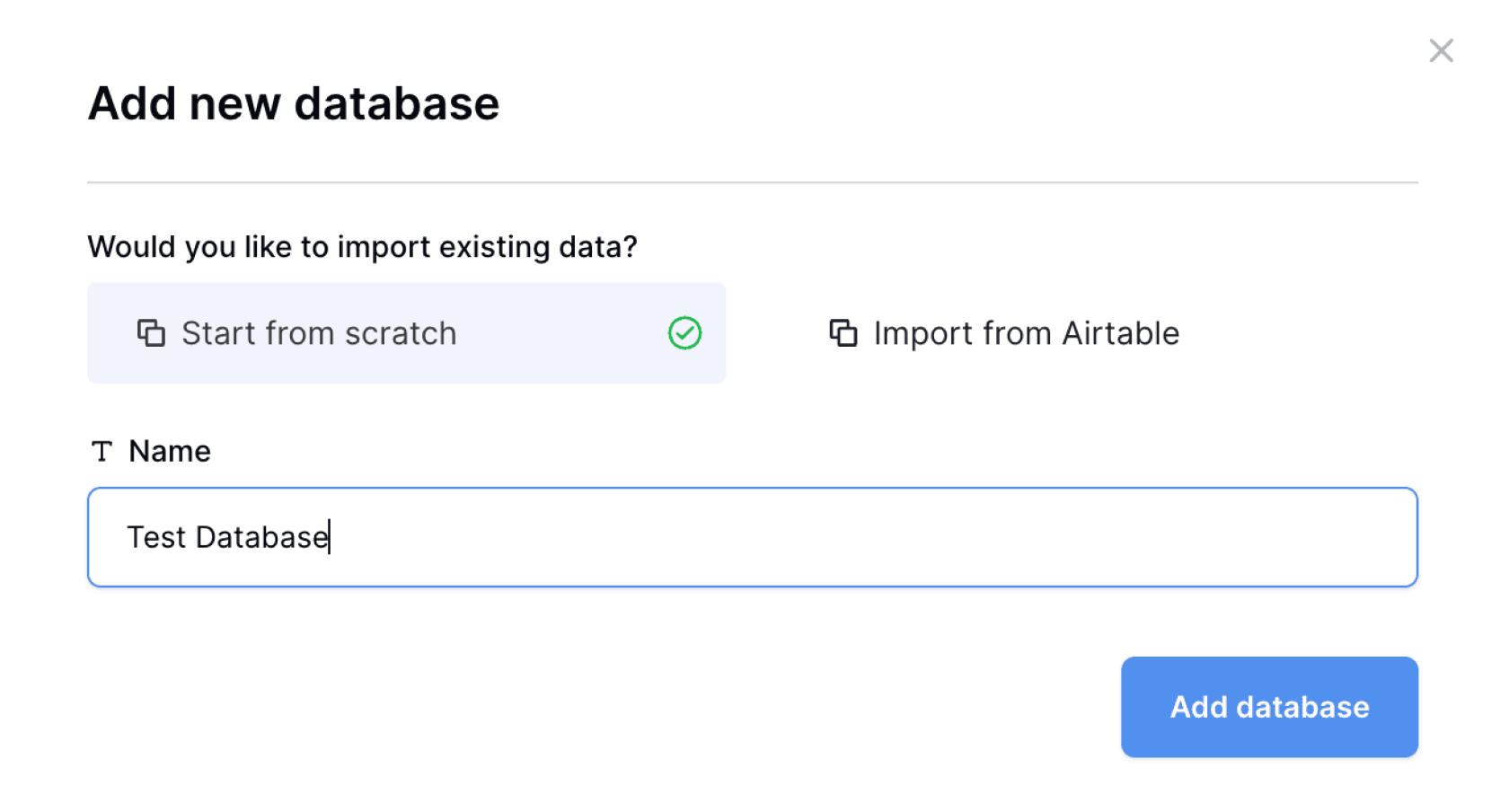This screenshot has width=1509, height=812.
Task: Click the 'Test Database' text in field
Action: 228,537
